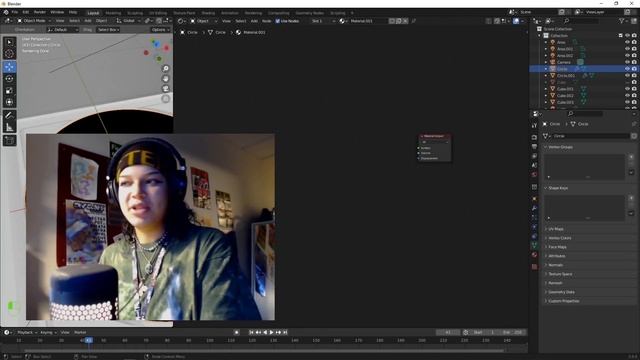The image size is (640, 360).
Task: Activate the Rotate tool in viewport toolbar
Action: coord(9,79)
